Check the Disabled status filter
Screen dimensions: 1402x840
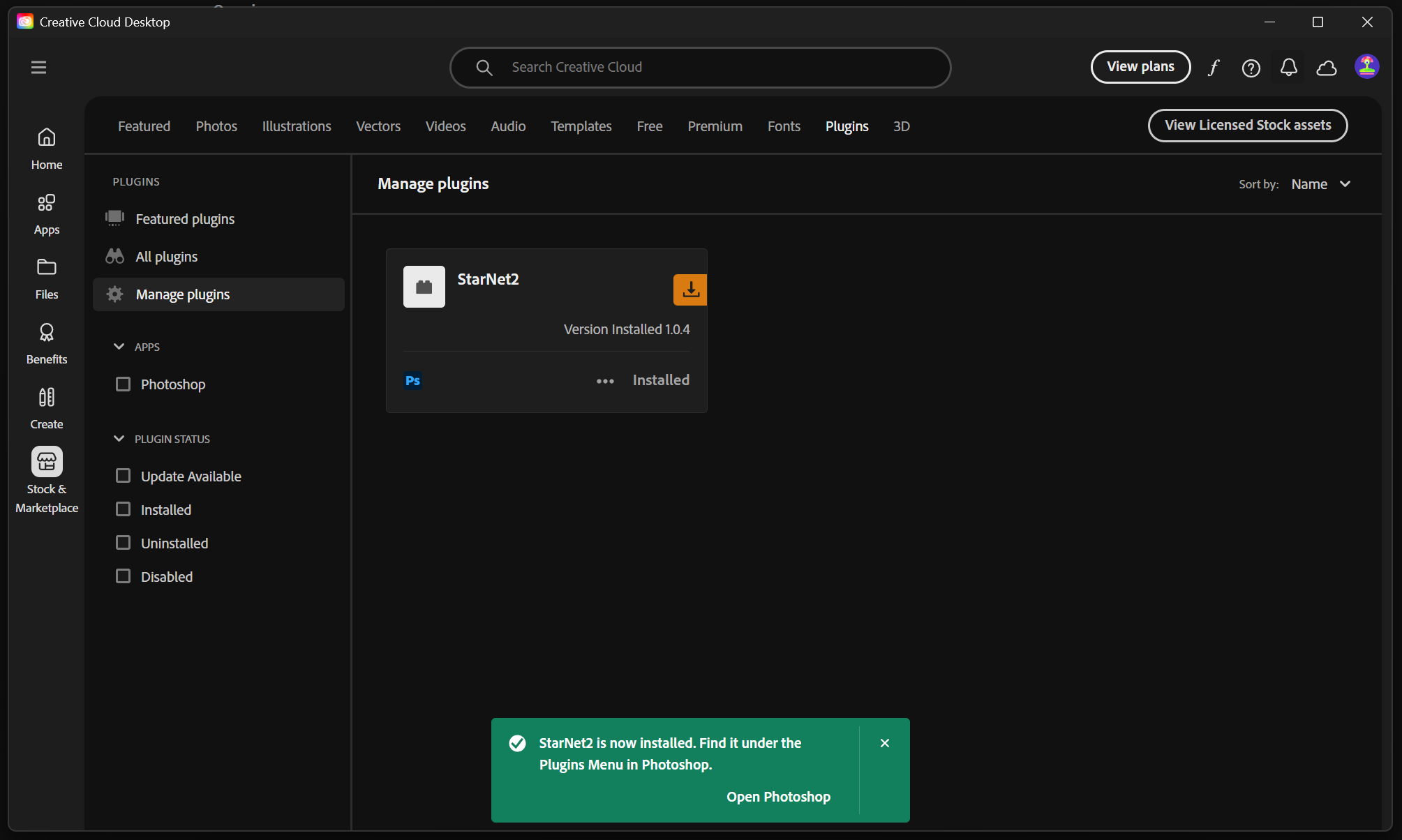pyautogui.click(x=123, y=576)
